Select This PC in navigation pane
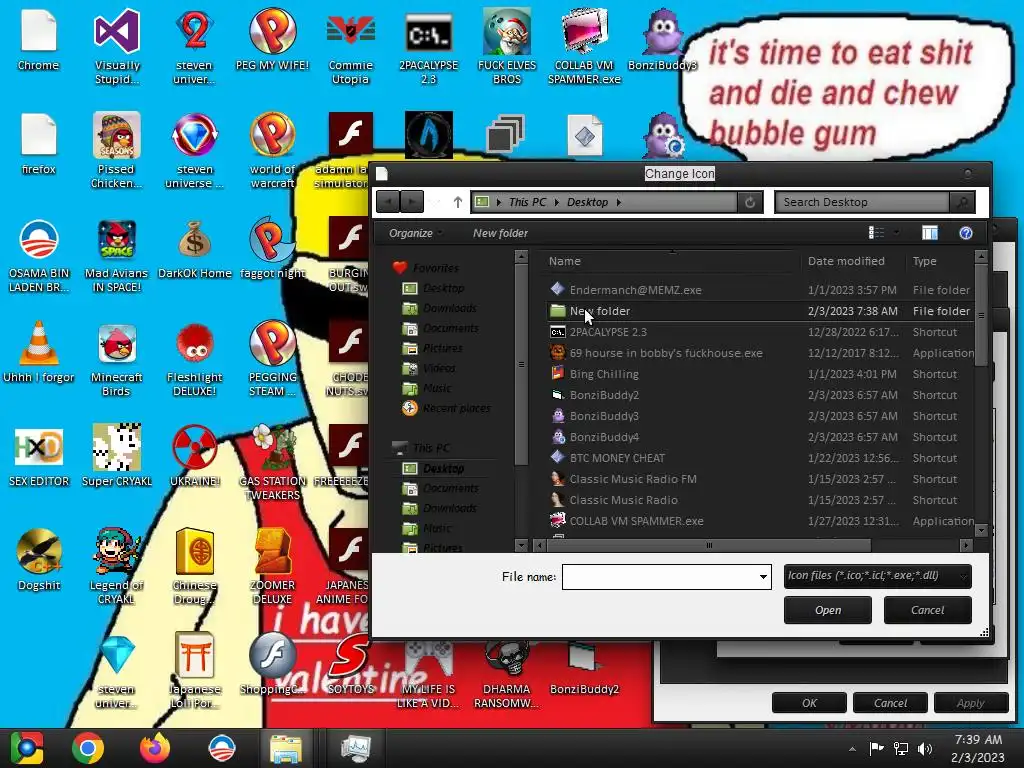Viewport: 1024px width, 768px height. tap(431, 448)
